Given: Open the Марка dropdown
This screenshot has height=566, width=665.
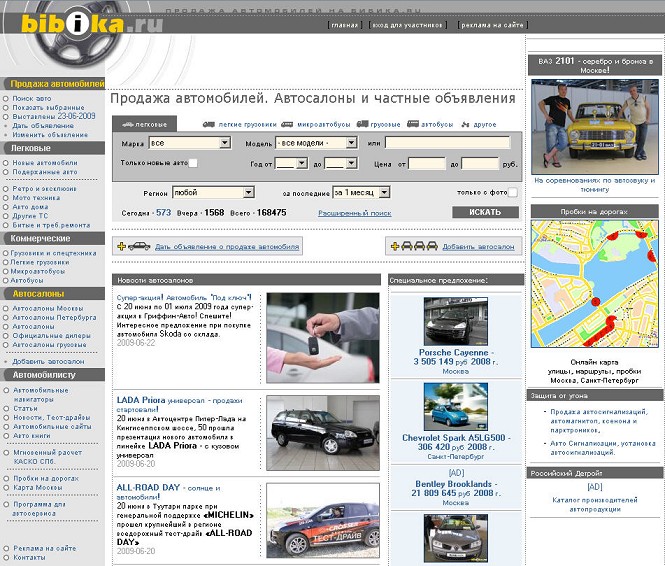Looking at the screenshot, I should tap(190, 143).
